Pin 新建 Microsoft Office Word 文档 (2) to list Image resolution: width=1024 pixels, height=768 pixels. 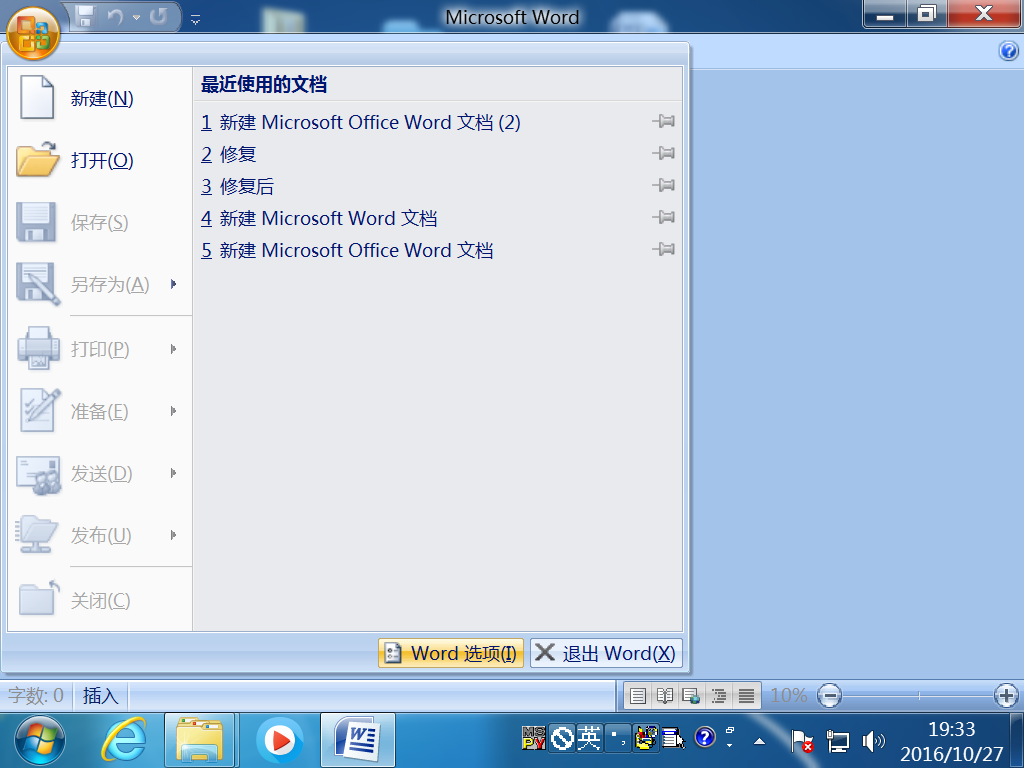664,121
